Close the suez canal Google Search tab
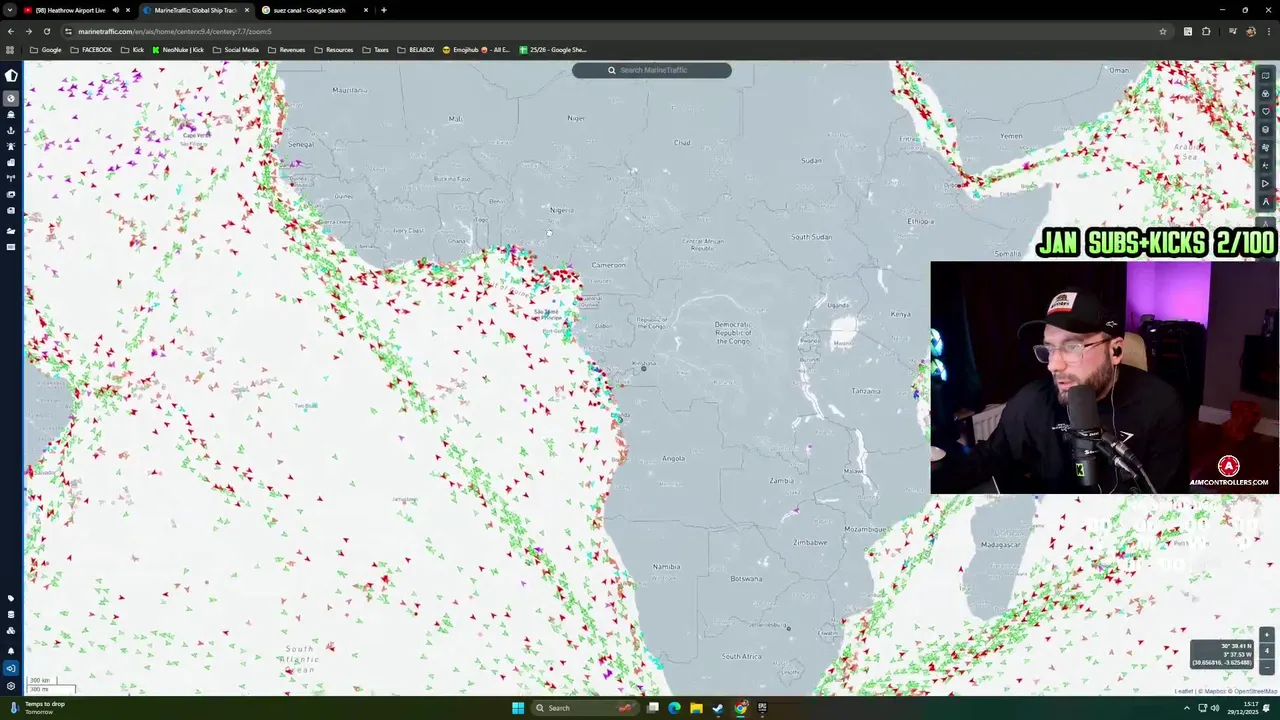The height and width of the screenshot is (720, 1280). [x=365, y=10]
